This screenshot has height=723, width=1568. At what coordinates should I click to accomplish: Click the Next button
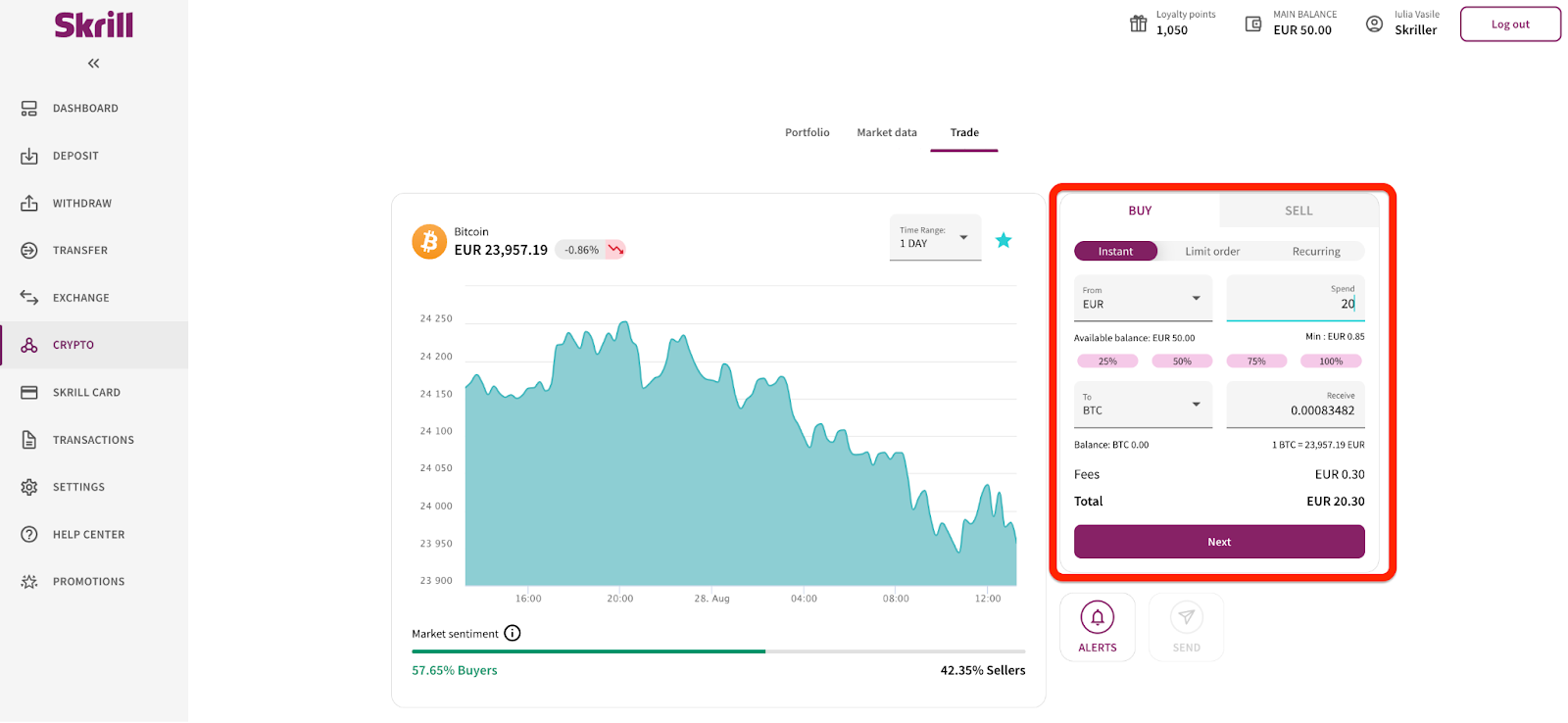point(1219,542)
